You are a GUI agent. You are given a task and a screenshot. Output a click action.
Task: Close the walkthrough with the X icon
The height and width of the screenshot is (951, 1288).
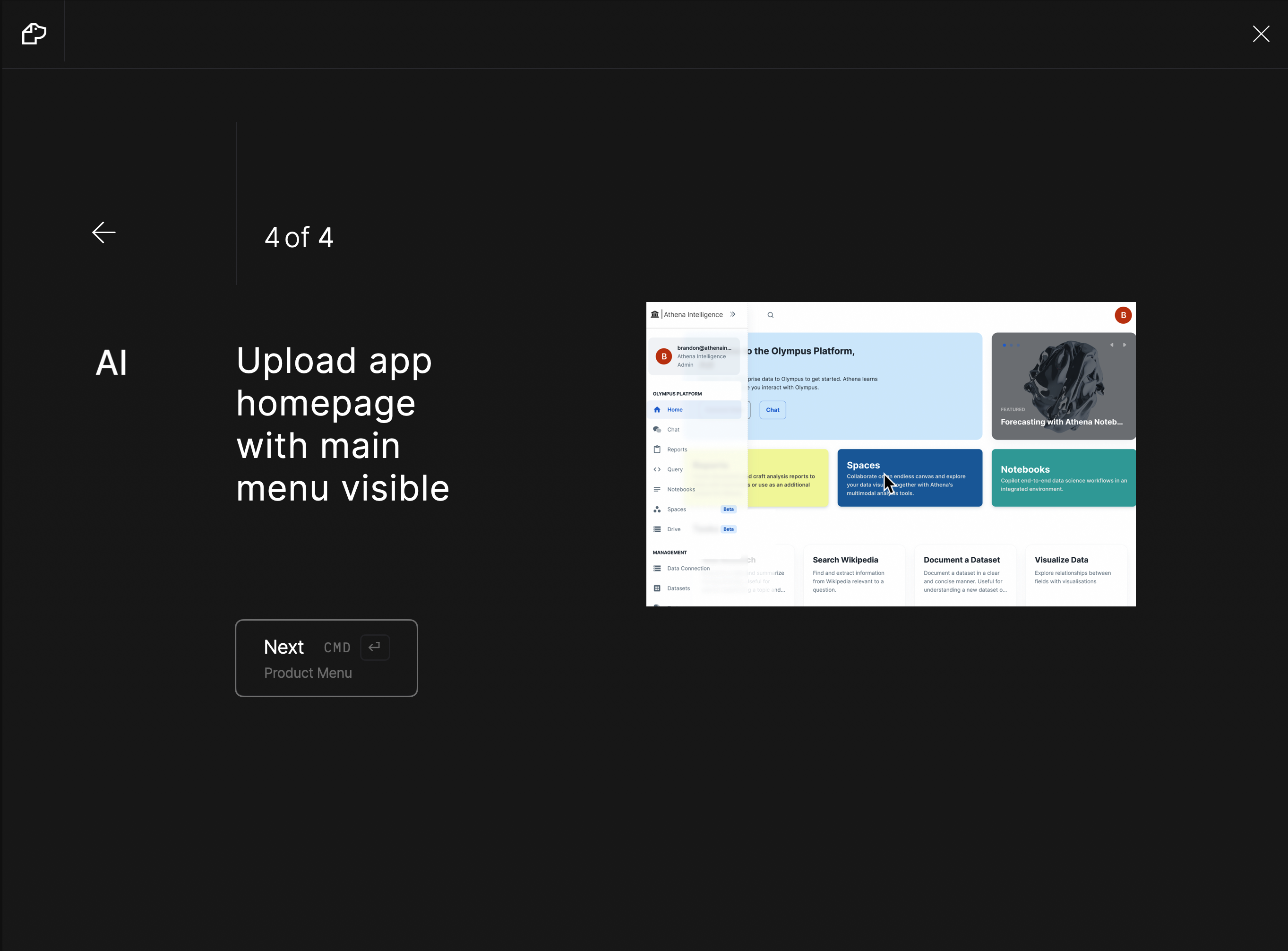[1261, 34]
